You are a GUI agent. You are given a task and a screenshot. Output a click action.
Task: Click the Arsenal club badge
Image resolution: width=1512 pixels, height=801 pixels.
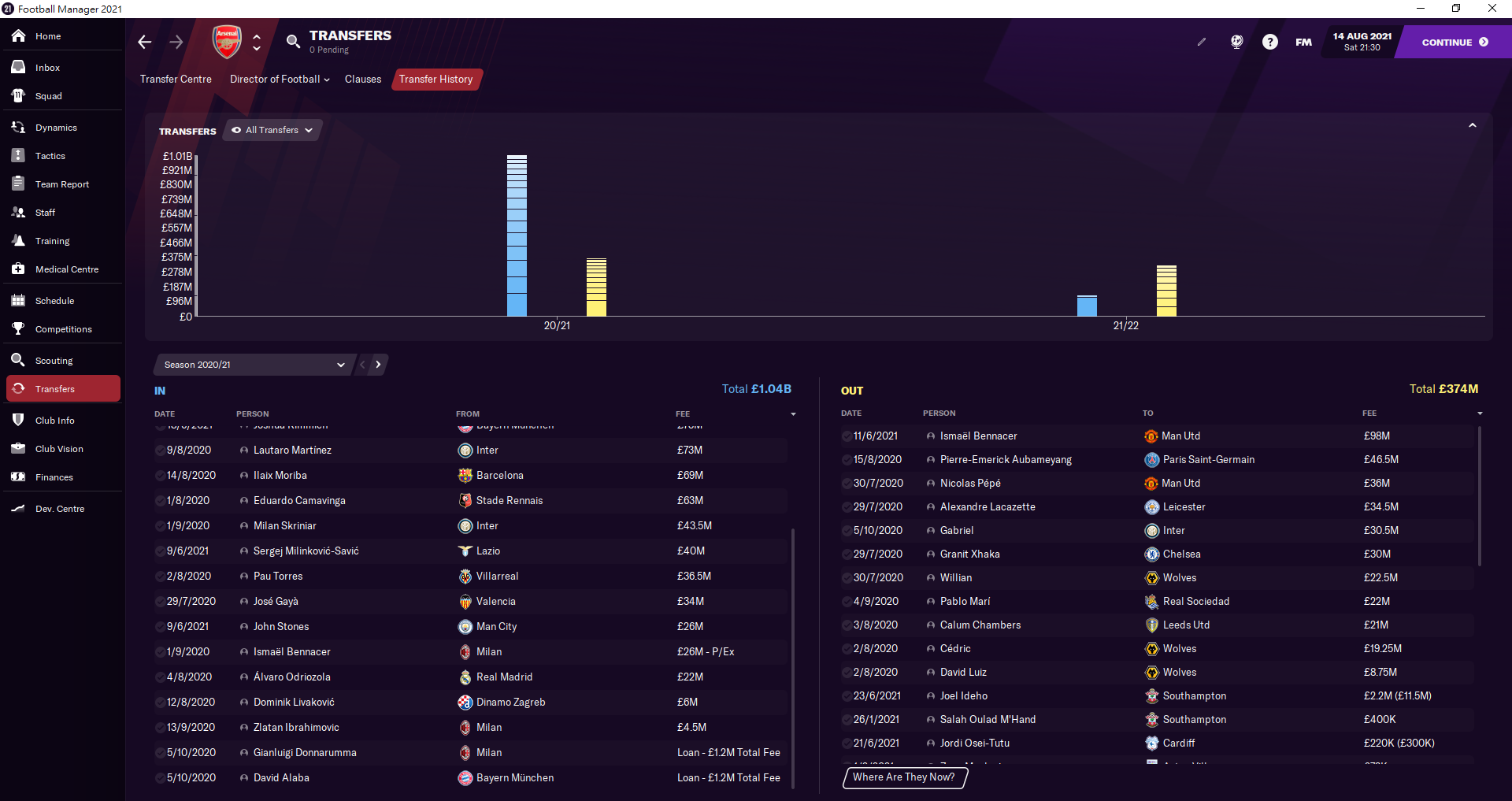click(227, 42)
